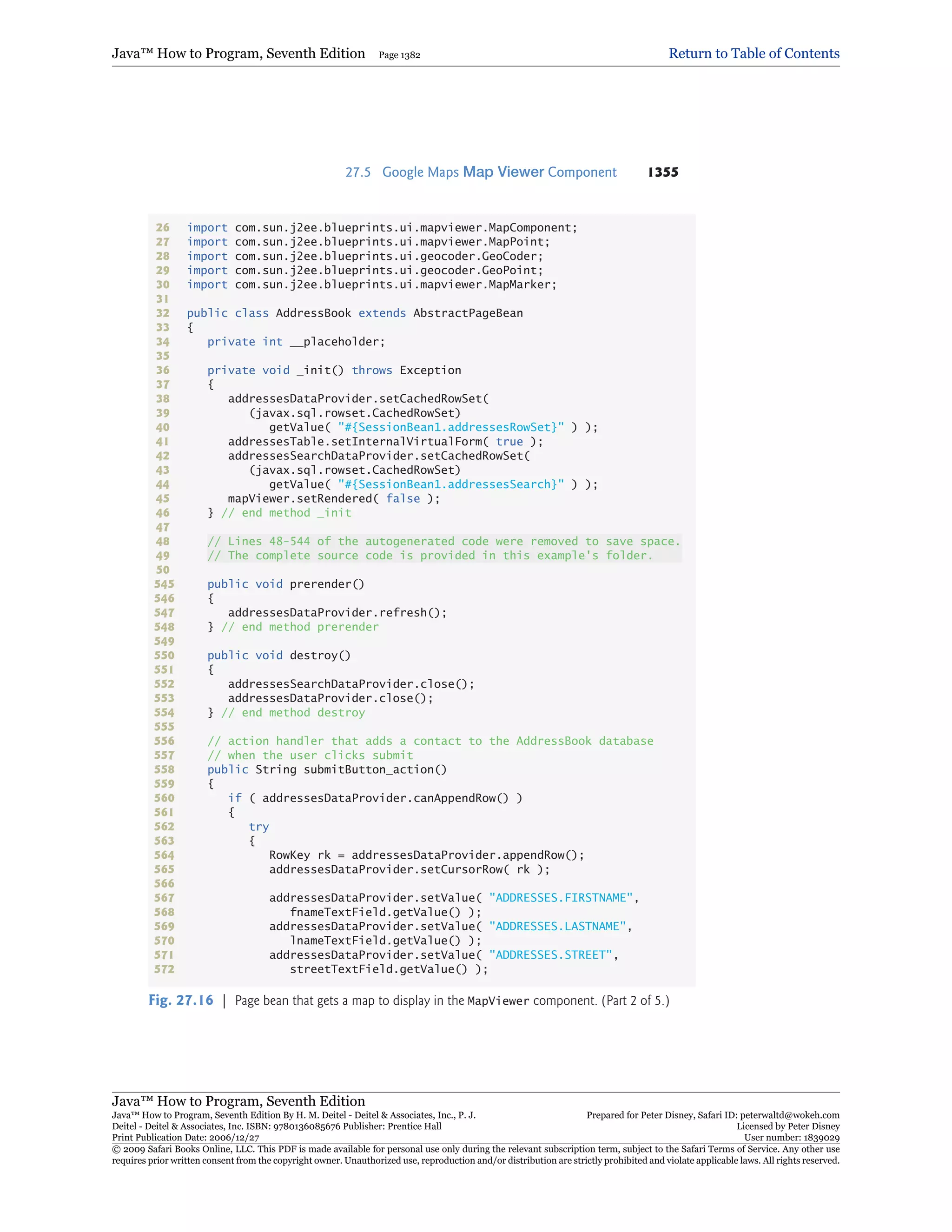The width and height of the screenshot is (952, 1232).
Task: Click the "ADDRESSES.FIRSTNAME" string literal
Action: [561, 897]
